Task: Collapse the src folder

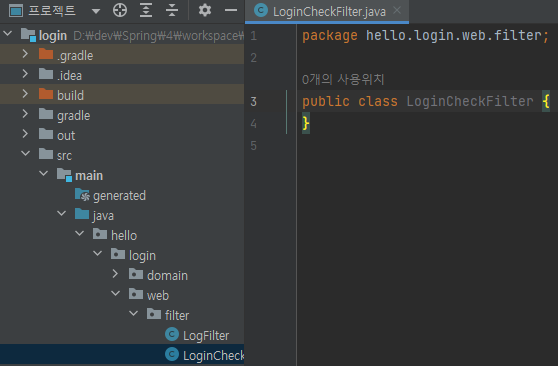Action: (x=25, y=153)
